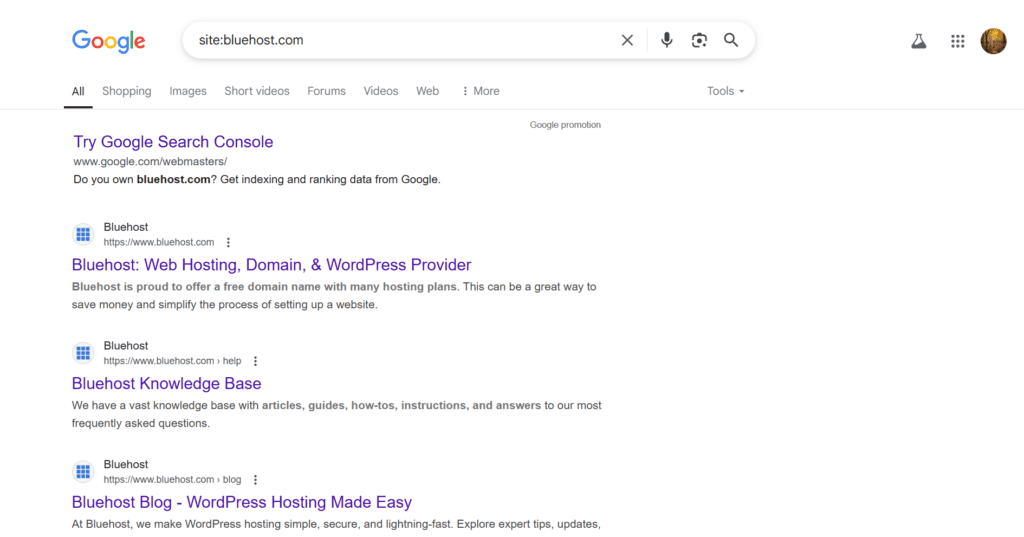This screenshot has width=1024, height=537.
Task: Switch to the Shopping tab
Action: tap(127, 91)
